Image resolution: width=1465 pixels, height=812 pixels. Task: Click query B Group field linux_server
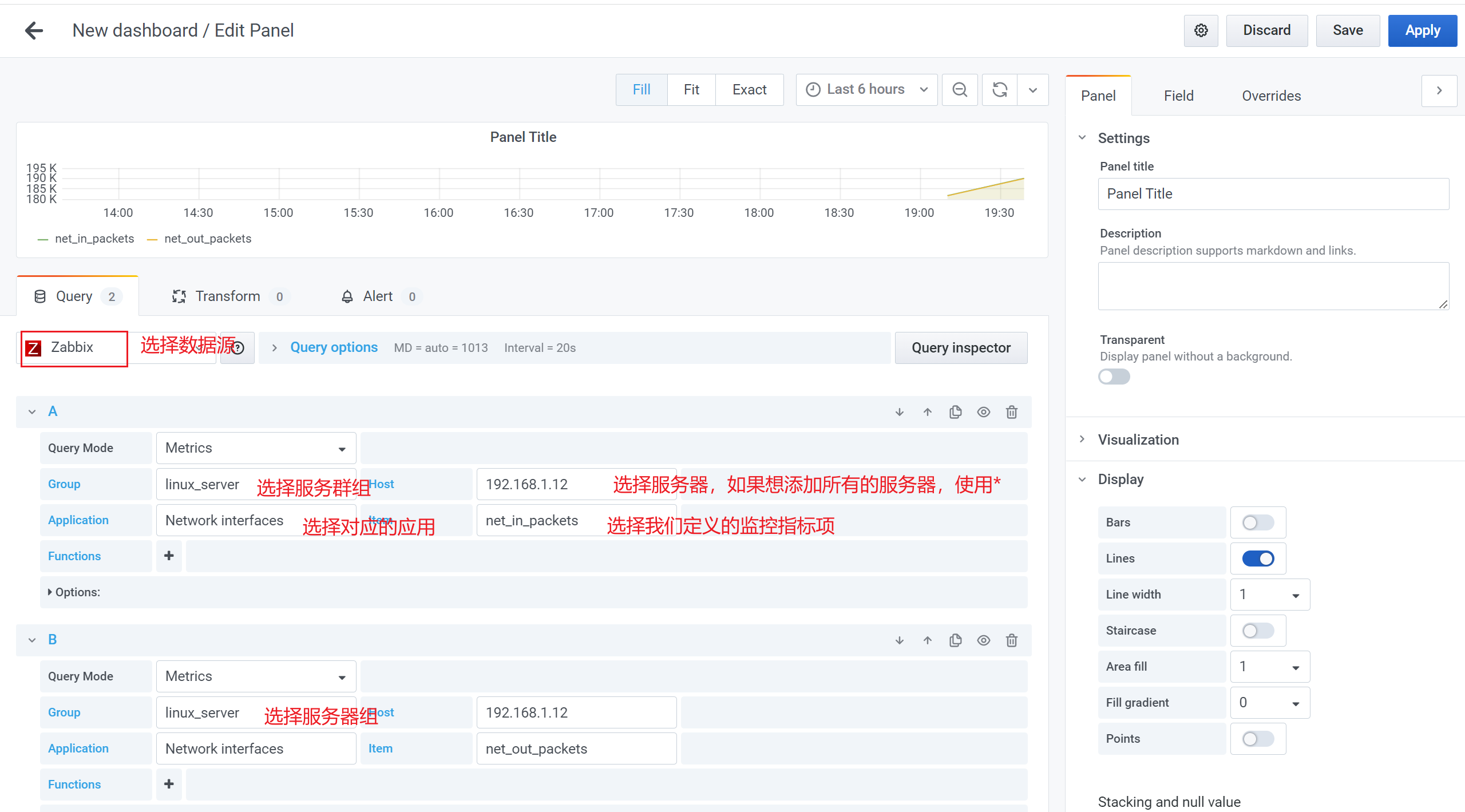pyautogui.click(x=256, y=712)
